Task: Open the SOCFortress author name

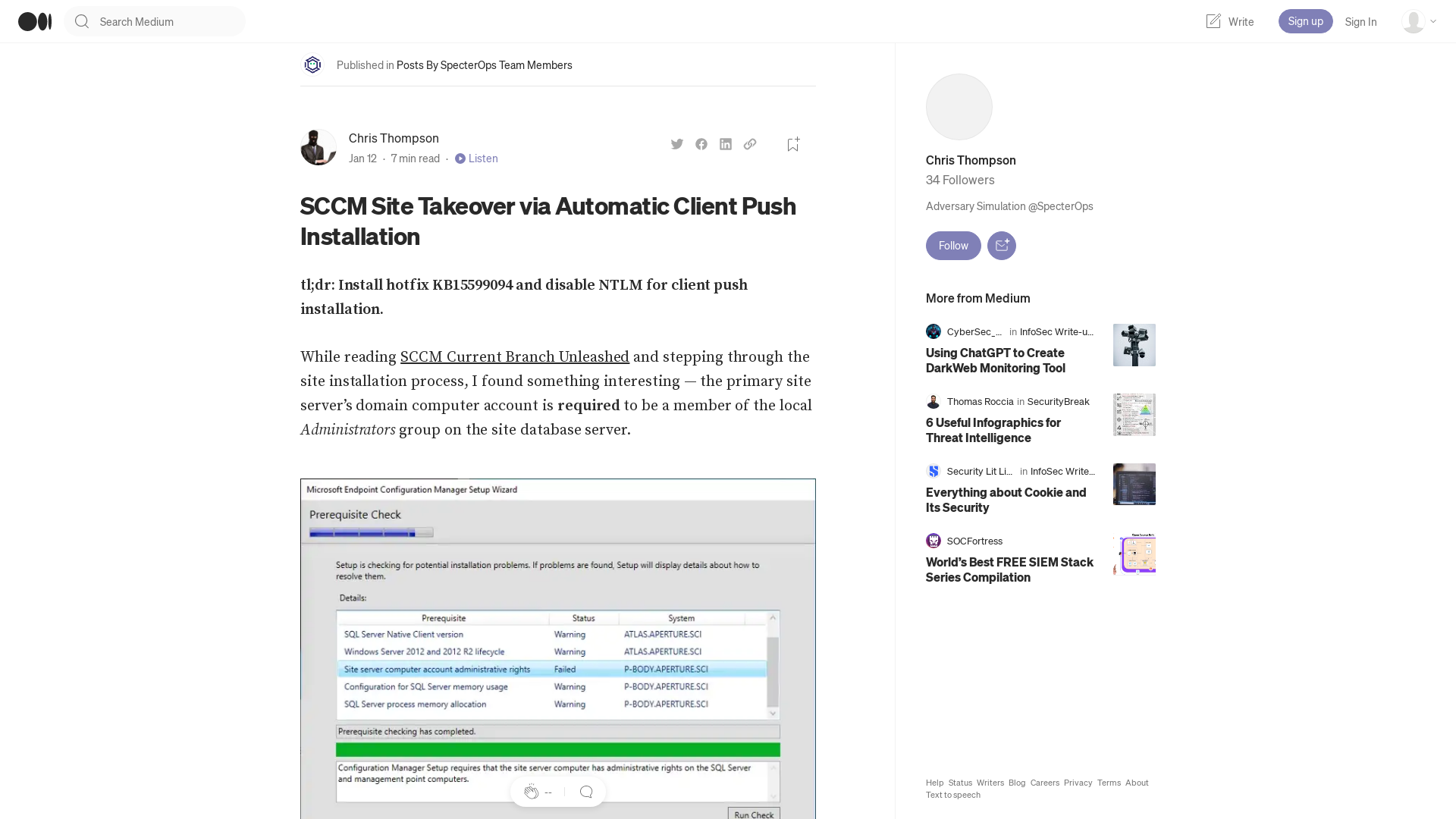Action: point(974,541)
